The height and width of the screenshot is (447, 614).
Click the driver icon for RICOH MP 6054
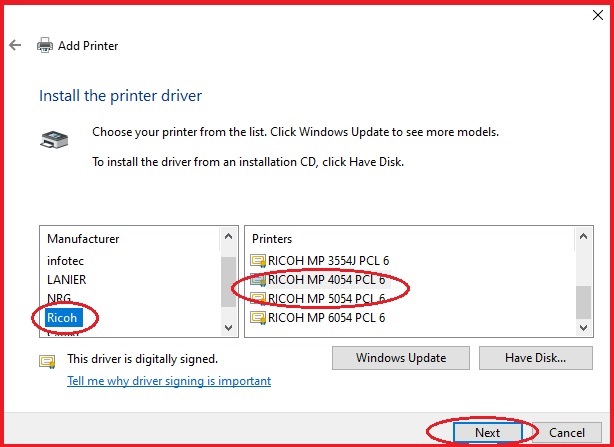tap(258, 317)
